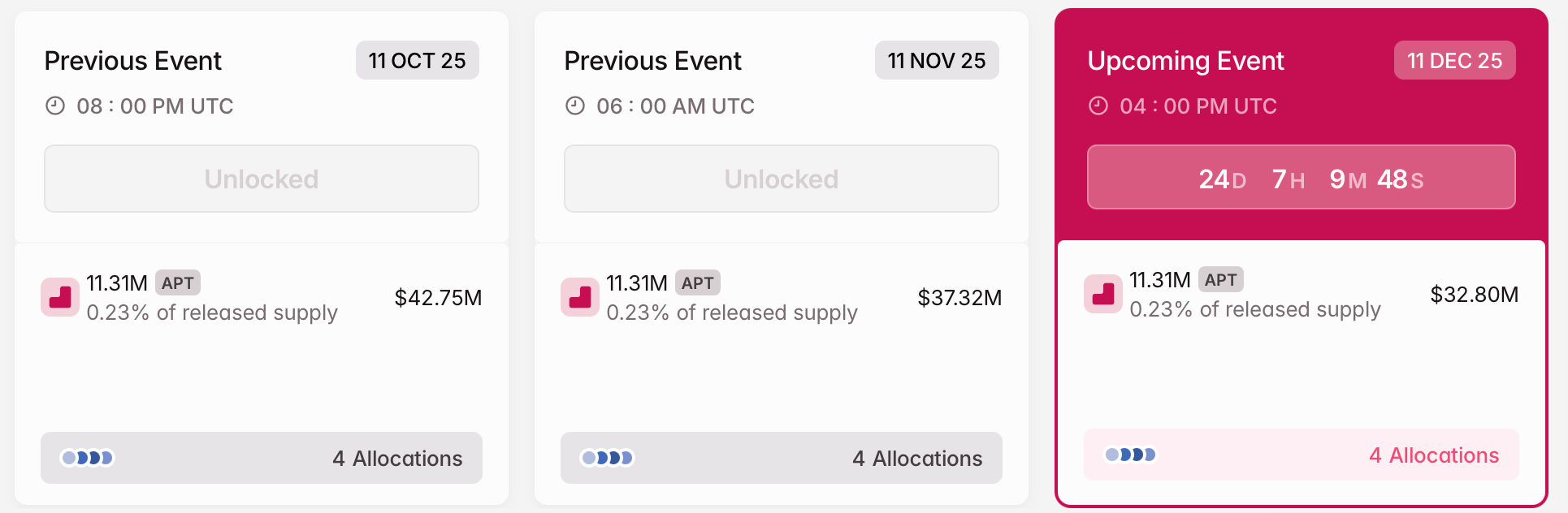Screen dimensions: 1568x513
Task: Select the APT chip on the November card
Action: (699, 282)
